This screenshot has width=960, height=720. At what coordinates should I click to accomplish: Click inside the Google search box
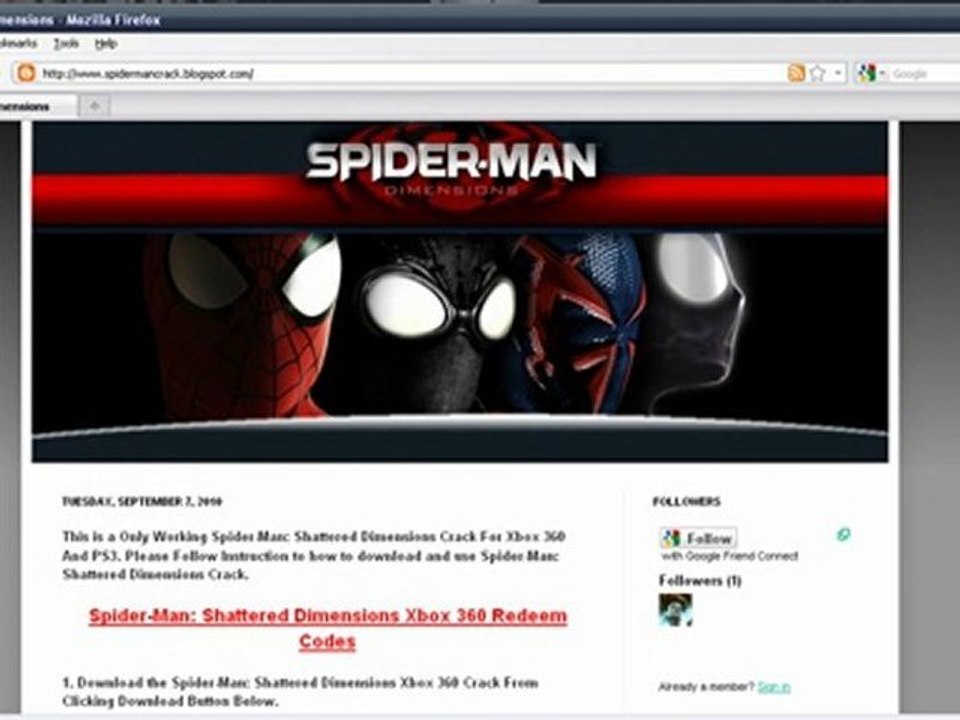tap(923, 74)
